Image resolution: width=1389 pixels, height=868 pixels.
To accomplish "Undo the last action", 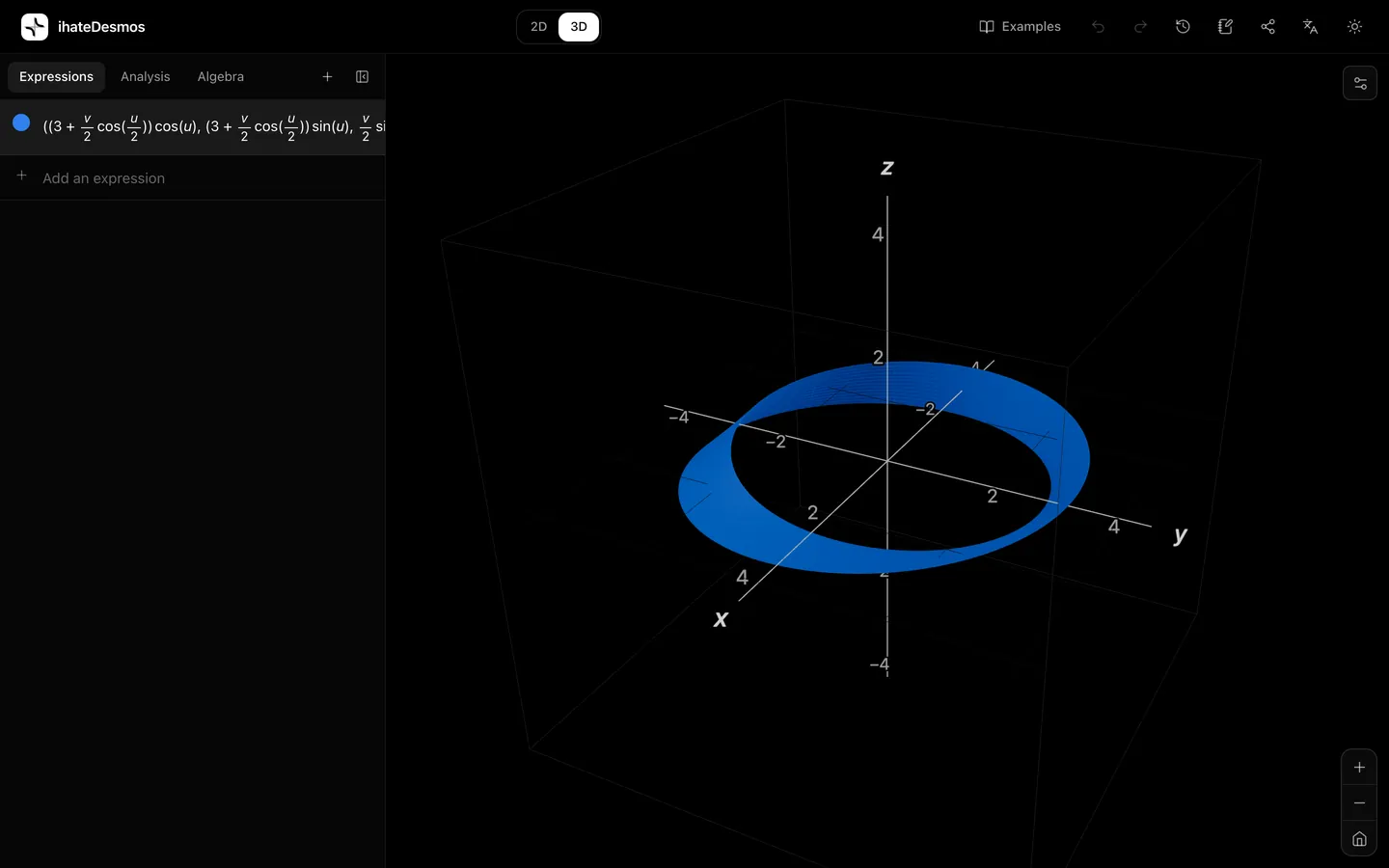I will [x=1098, y=27].
